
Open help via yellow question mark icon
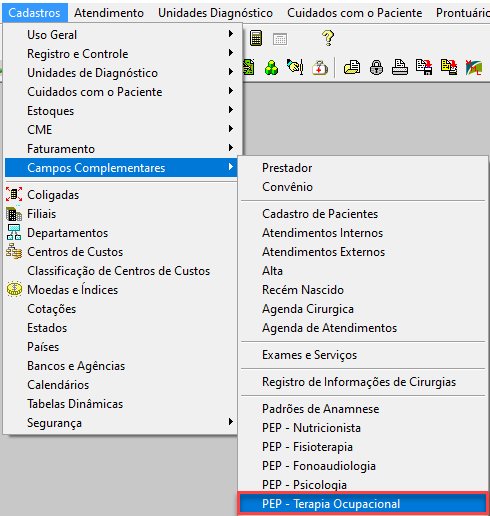point(328,38)
